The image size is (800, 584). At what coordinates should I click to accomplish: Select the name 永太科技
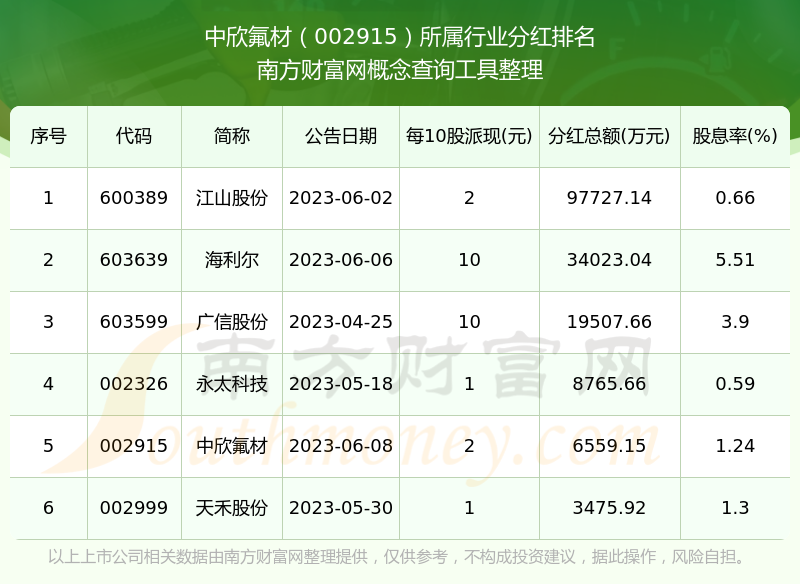[232, 384]
